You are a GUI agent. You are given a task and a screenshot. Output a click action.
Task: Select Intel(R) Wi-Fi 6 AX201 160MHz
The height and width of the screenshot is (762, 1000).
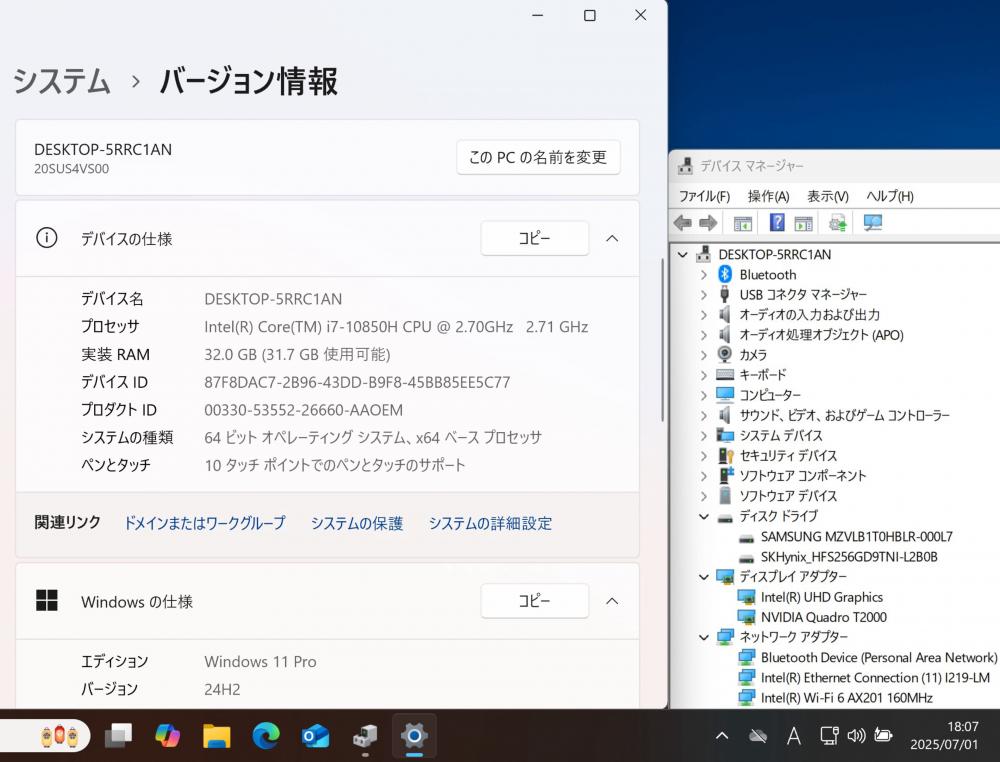coord(846,698)
